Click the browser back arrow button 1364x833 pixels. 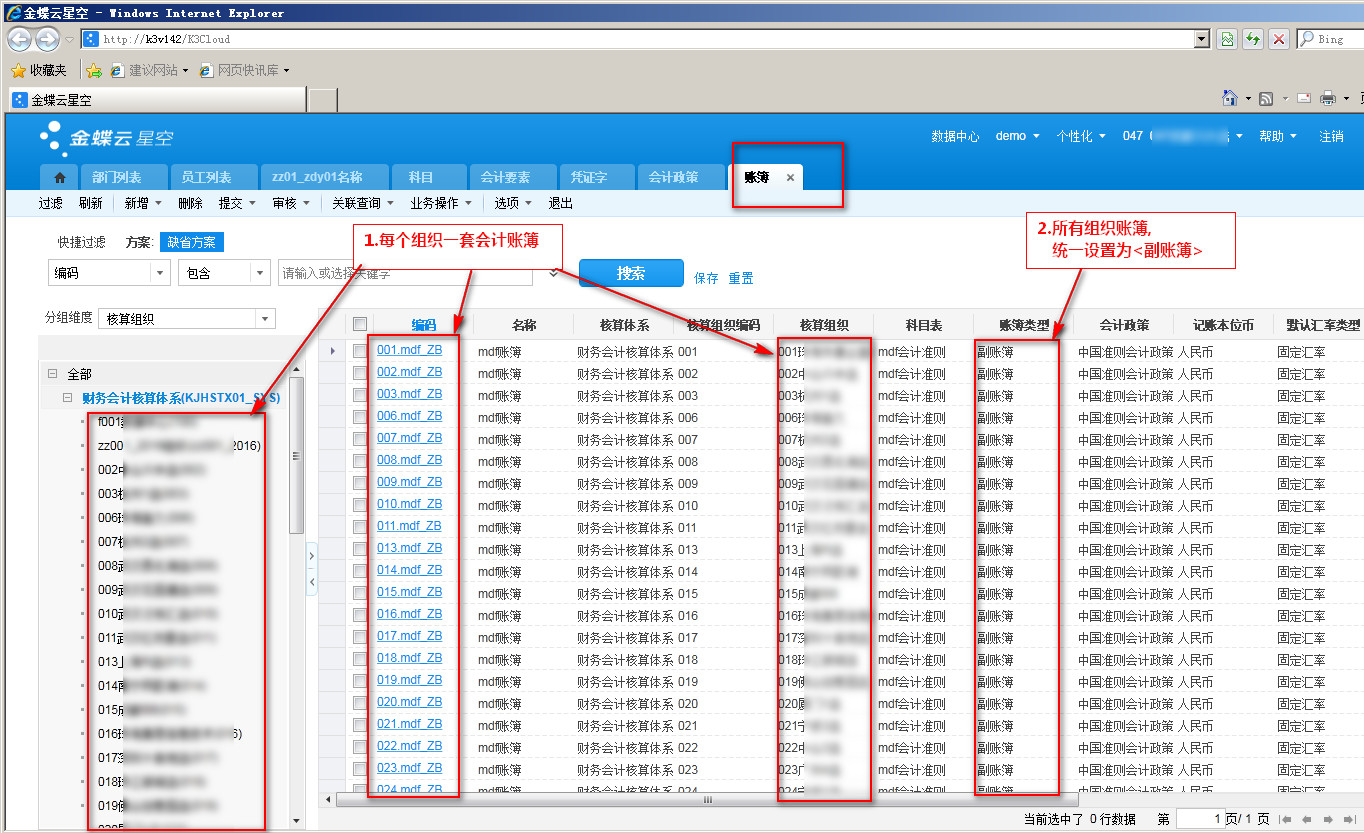pyautogui.click(x=20, y=39)
